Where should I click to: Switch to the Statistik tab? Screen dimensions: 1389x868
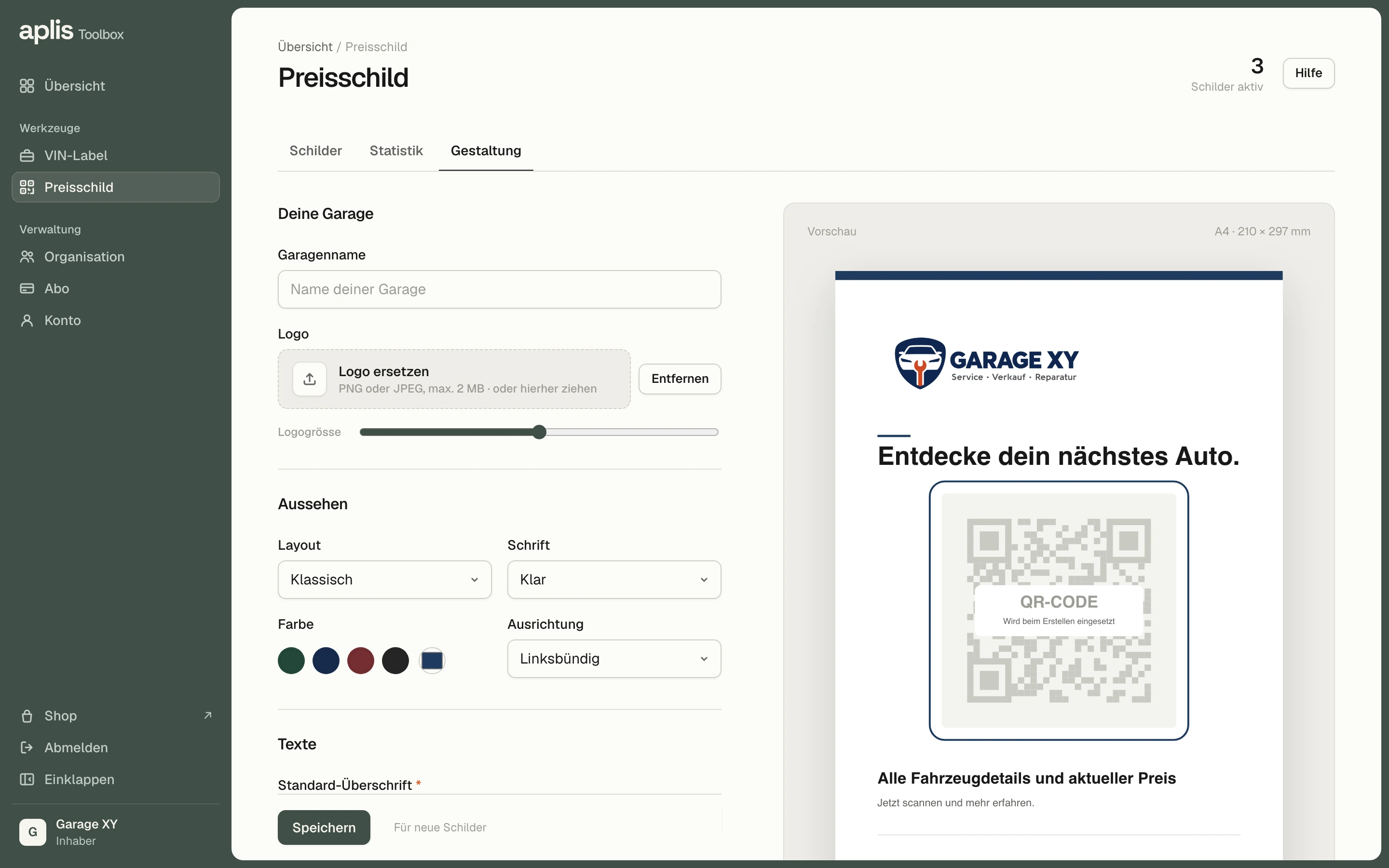[x=396, y=151]
